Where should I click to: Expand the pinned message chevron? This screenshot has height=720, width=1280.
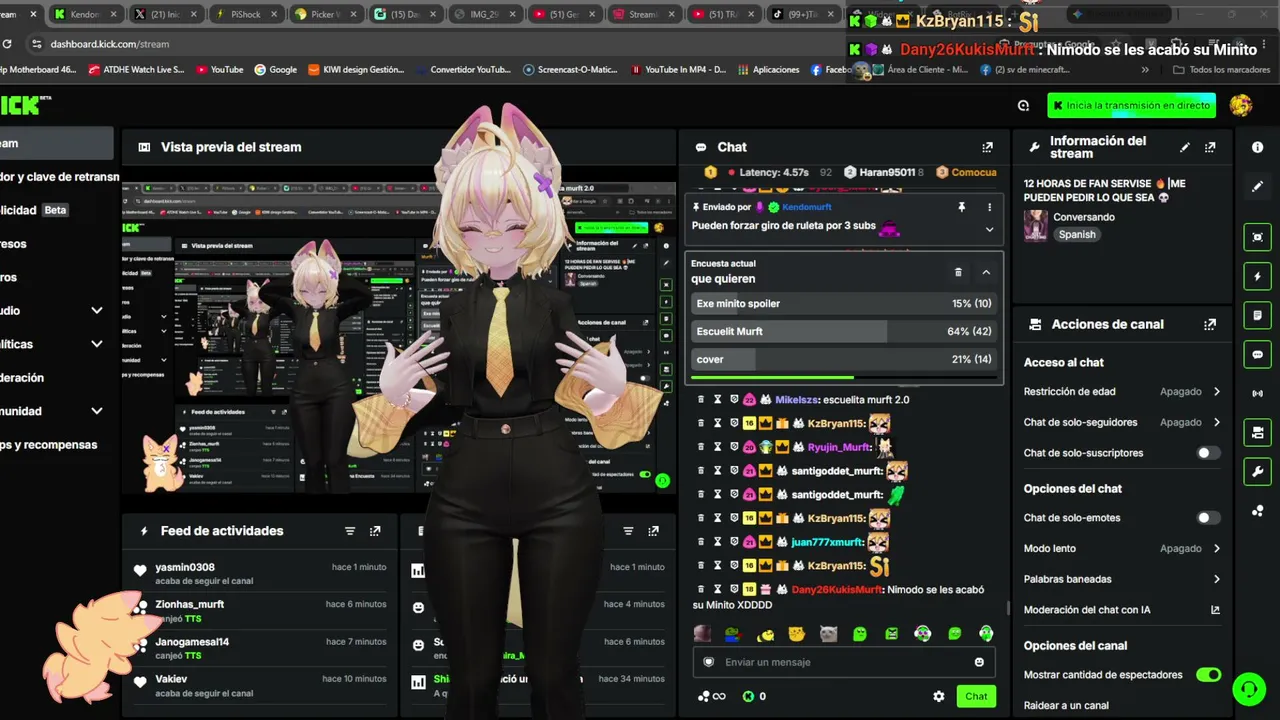click(x=989, y=229)
